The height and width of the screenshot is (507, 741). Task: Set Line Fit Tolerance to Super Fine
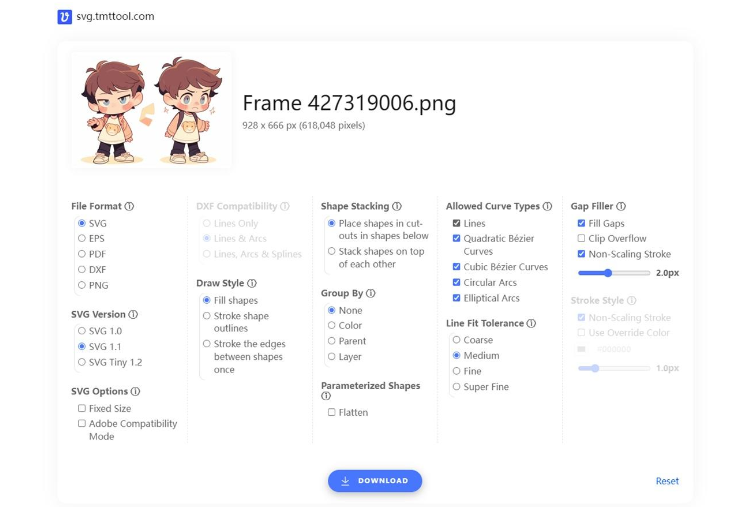457,387
